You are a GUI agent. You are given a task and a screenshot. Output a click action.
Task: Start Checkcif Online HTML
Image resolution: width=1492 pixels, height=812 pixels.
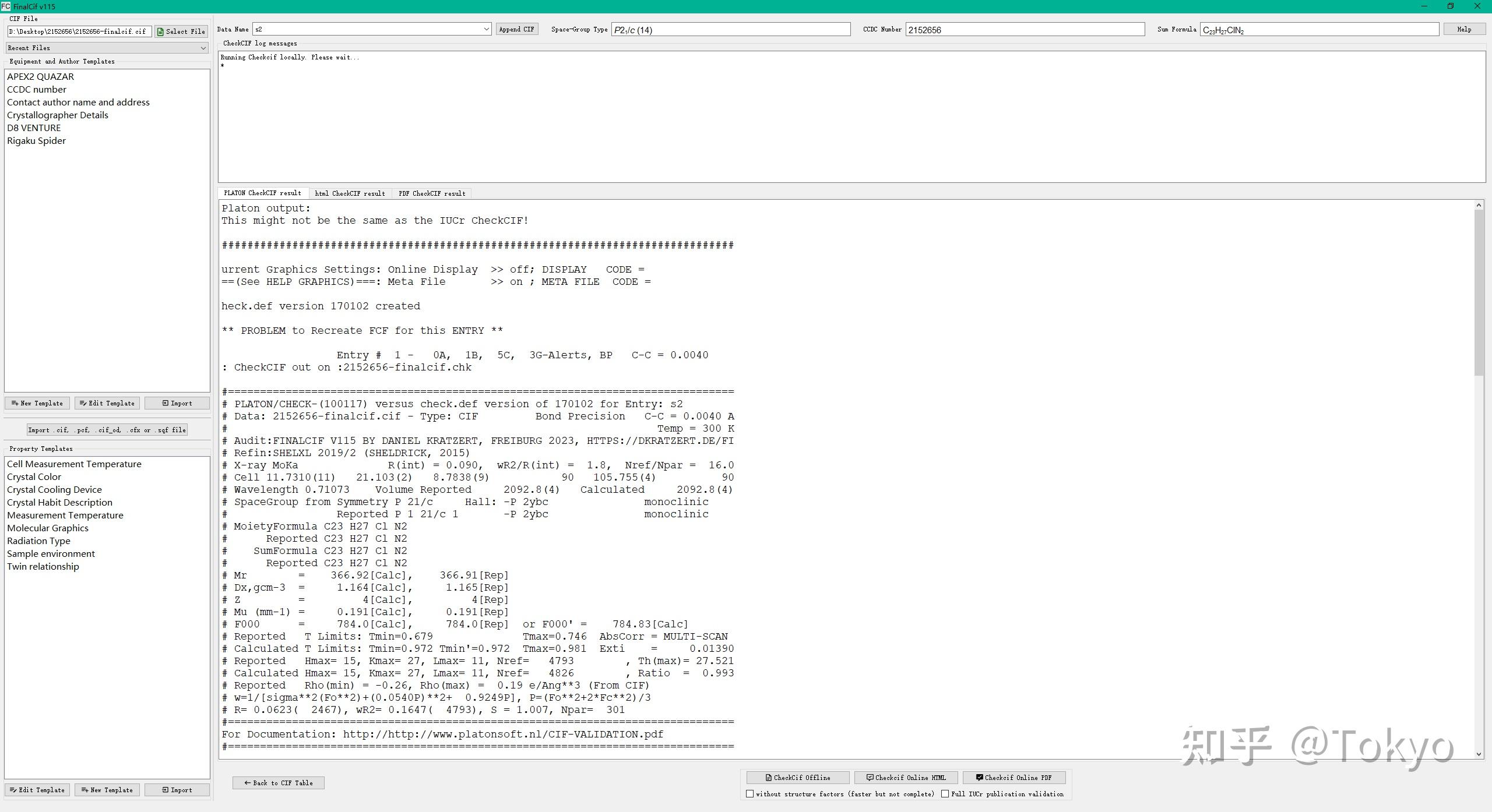pos(906,778)
